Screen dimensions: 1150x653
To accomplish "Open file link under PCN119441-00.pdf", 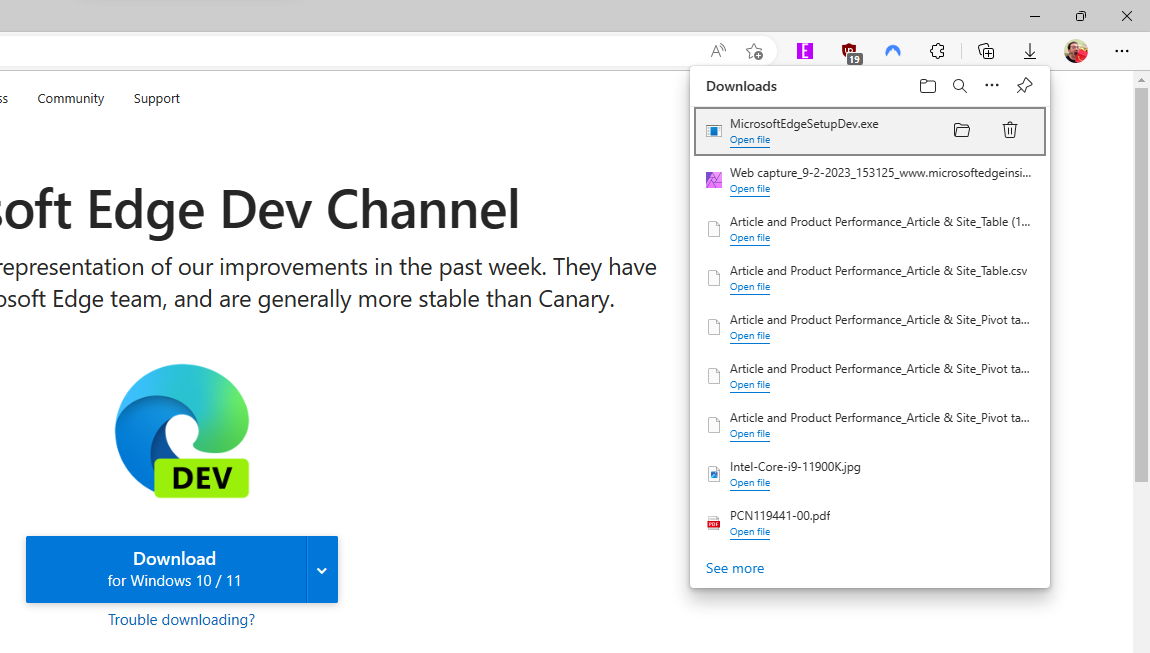I will 750,532.
